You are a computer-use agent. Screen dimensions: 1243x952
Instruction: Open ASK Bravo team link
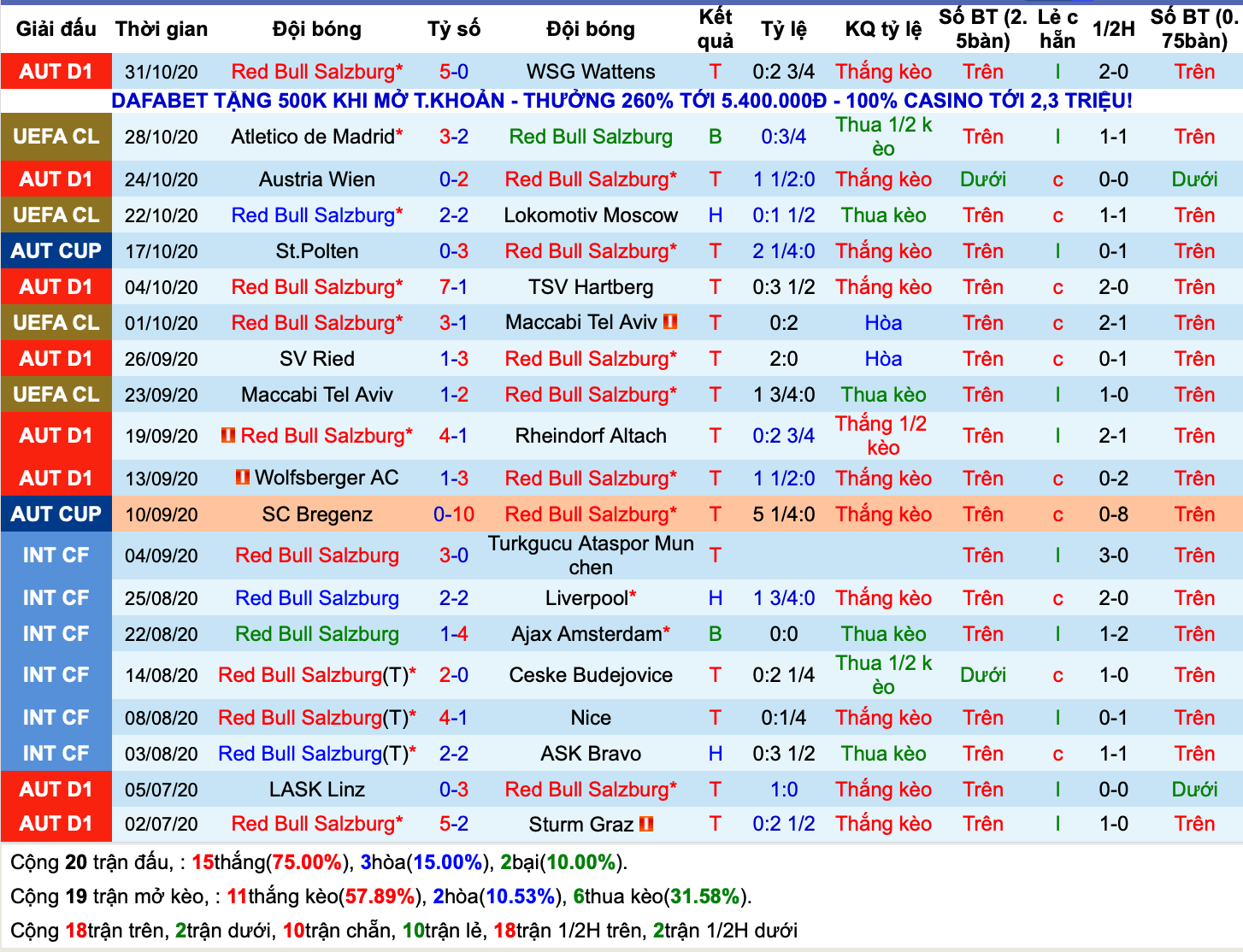tap(591, 754)
